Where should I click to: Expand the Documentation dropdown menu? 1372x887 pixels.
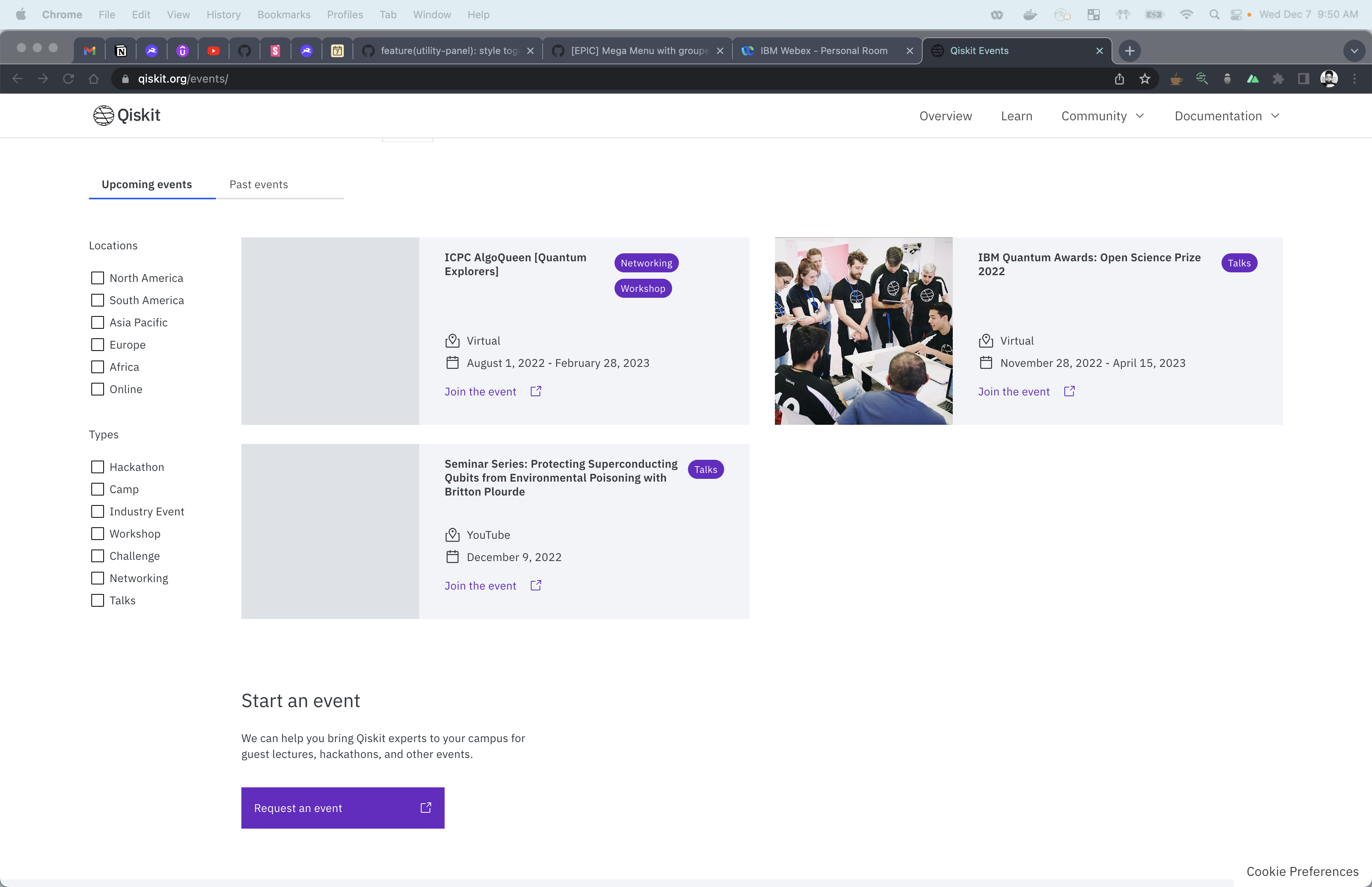pyautogui.click(x=1226, y=116)
